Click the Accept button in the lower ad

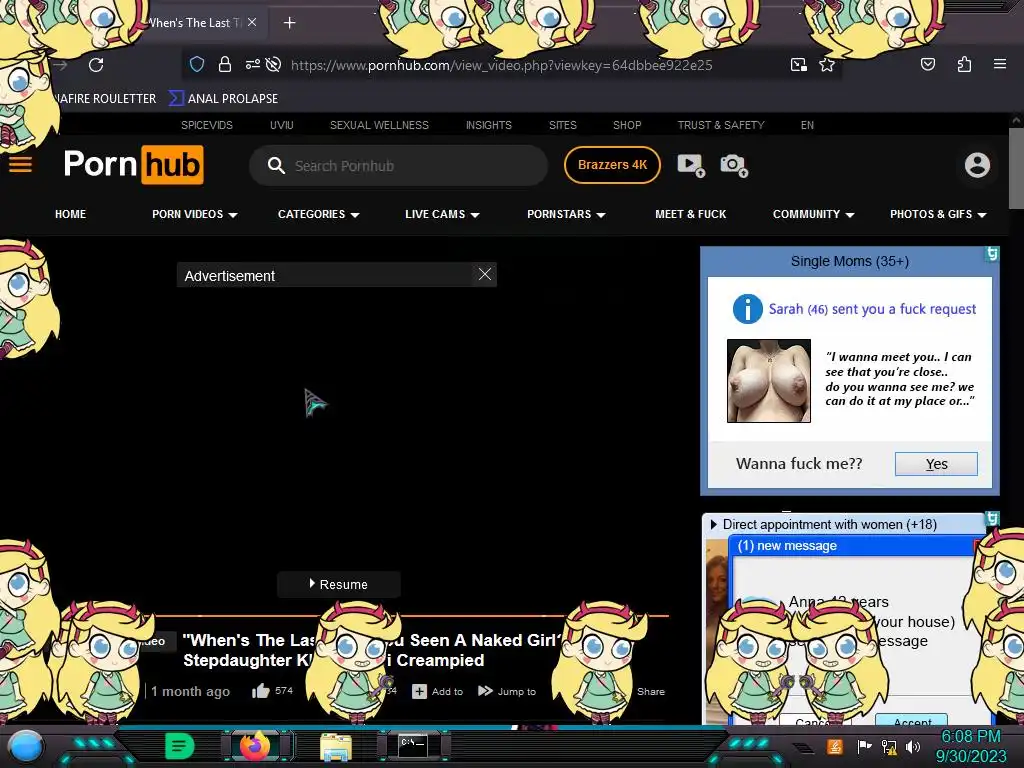[x=912, y=721]
